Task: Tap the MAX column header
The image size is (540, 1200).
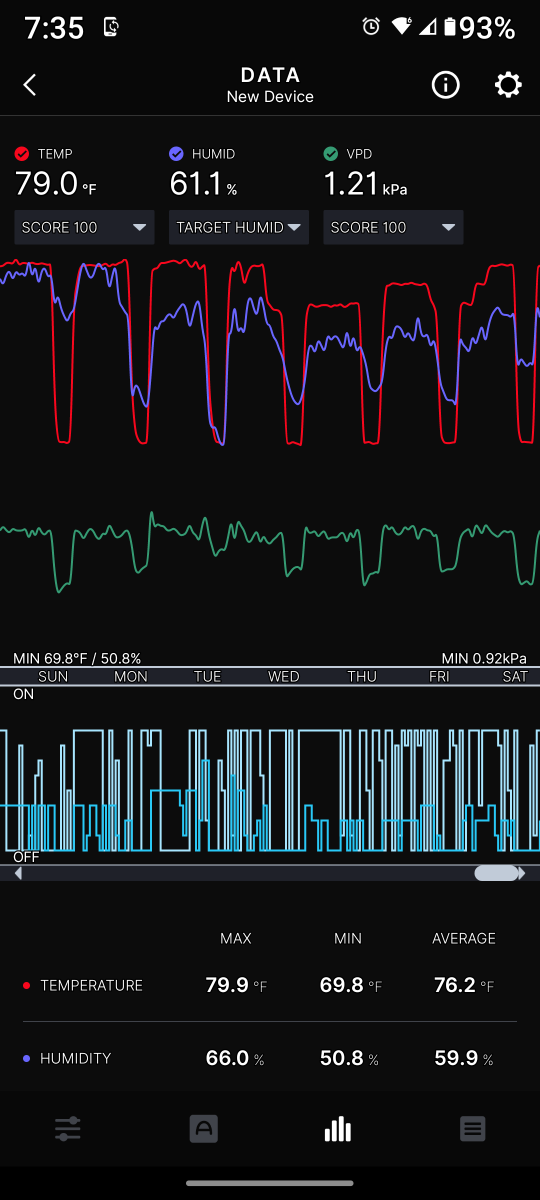Action: (236, 938)
